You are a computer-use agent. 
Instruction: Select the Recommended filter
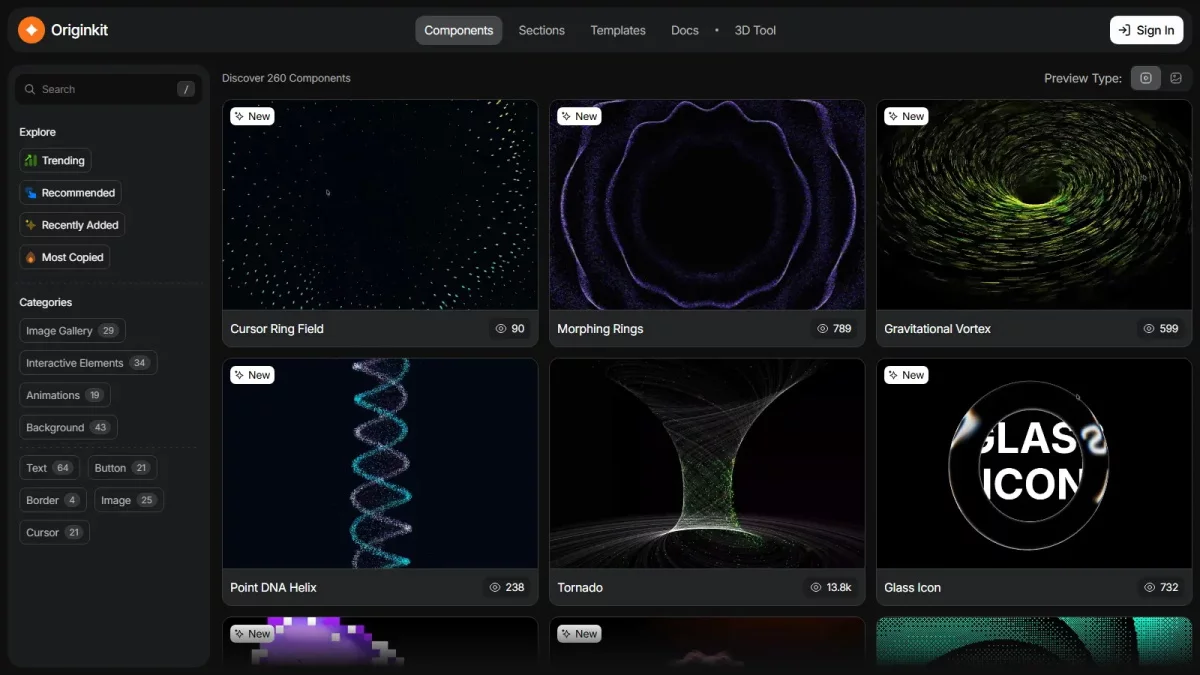point(71,193)
